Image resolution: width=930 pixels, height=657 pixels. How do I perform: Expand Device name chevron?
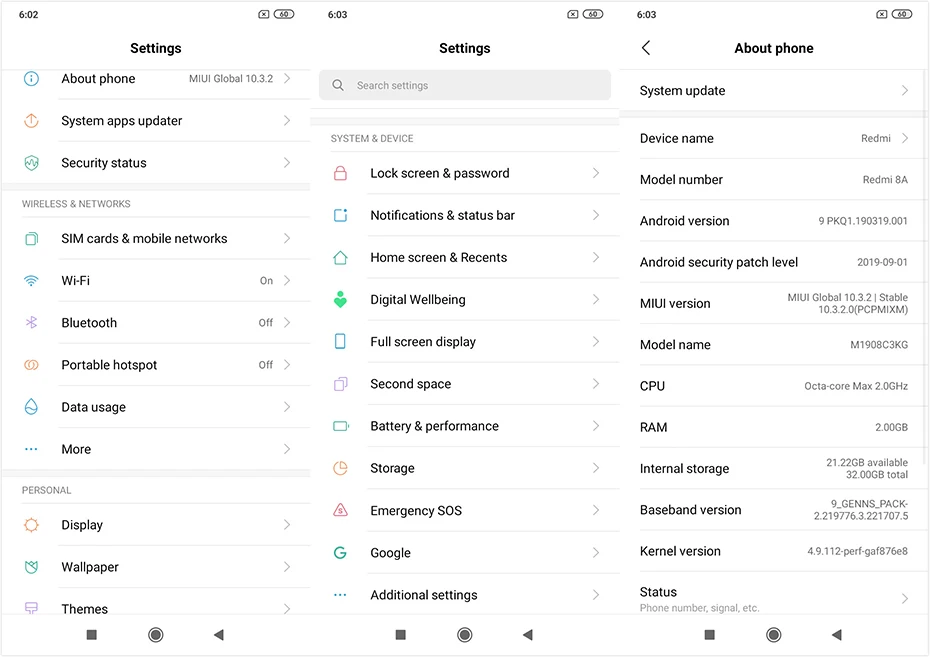coord(905,138)
